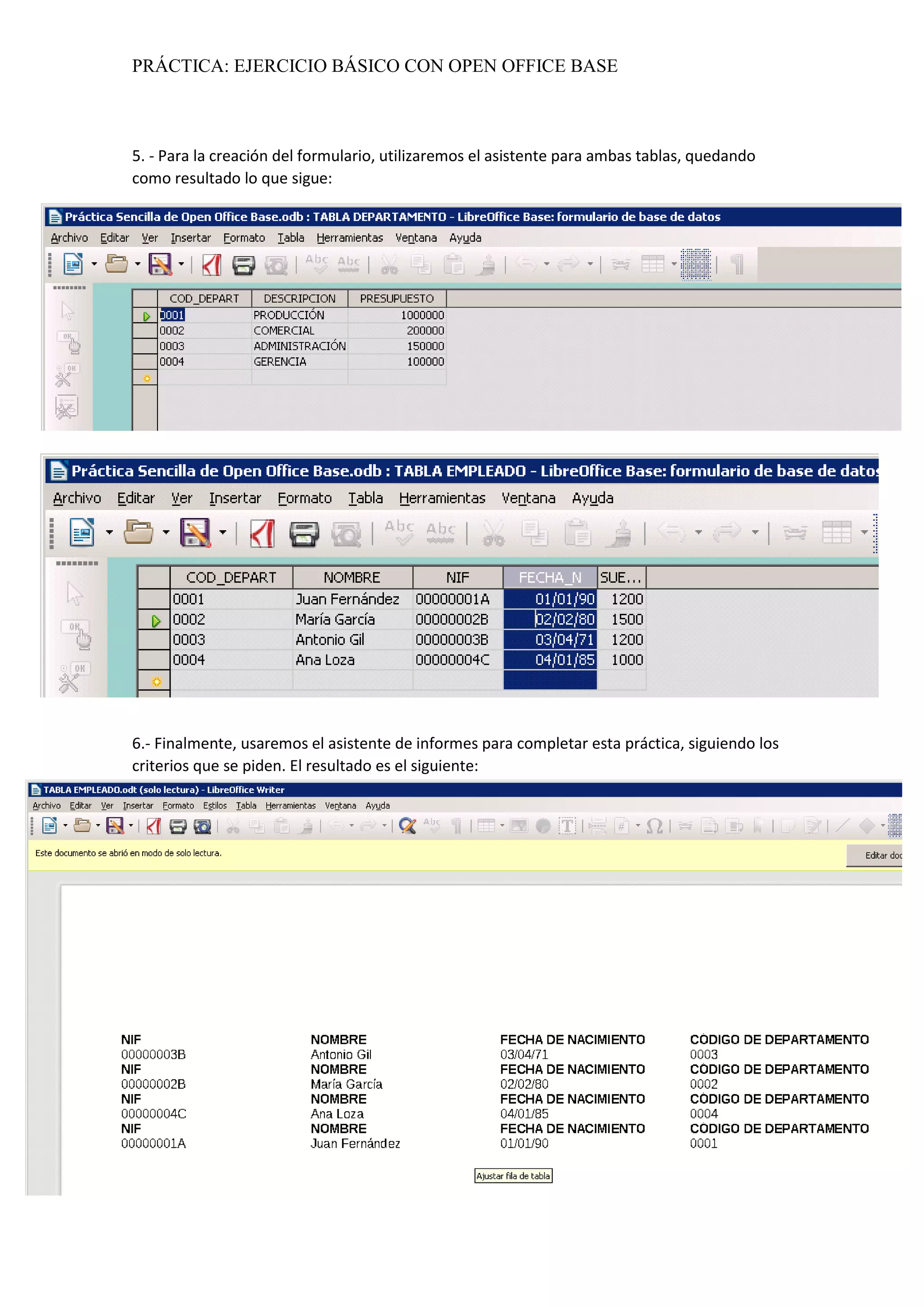This screenshot has width=924, height=1307.
Task: Click PRESUPUESTO column header
Action: 397,299
